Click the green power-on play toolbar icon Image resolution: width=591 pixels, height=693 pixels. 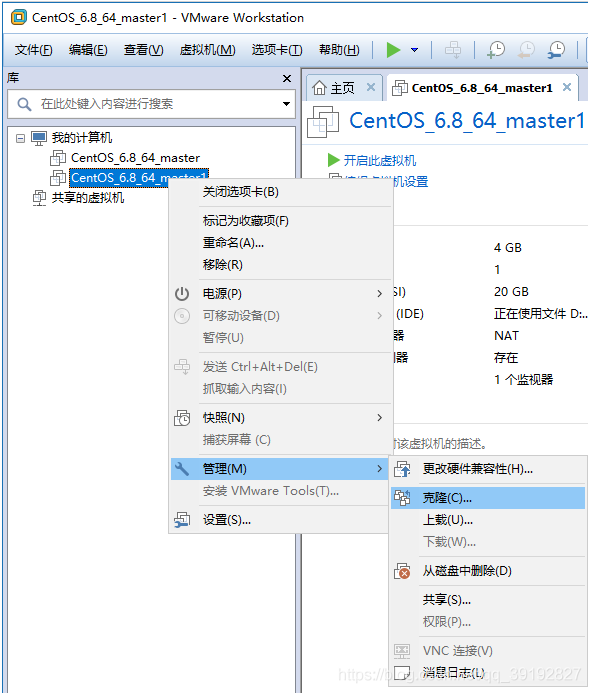(x=393, y=50)
